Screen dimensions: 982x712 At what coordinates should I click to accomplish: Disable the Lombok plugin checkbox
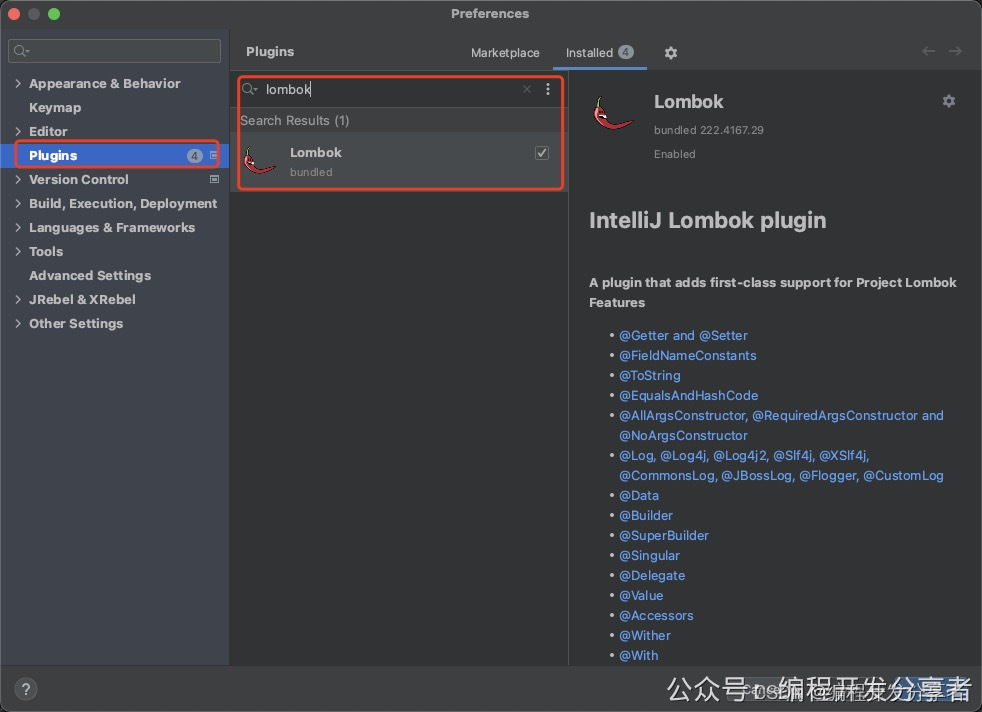542,153
